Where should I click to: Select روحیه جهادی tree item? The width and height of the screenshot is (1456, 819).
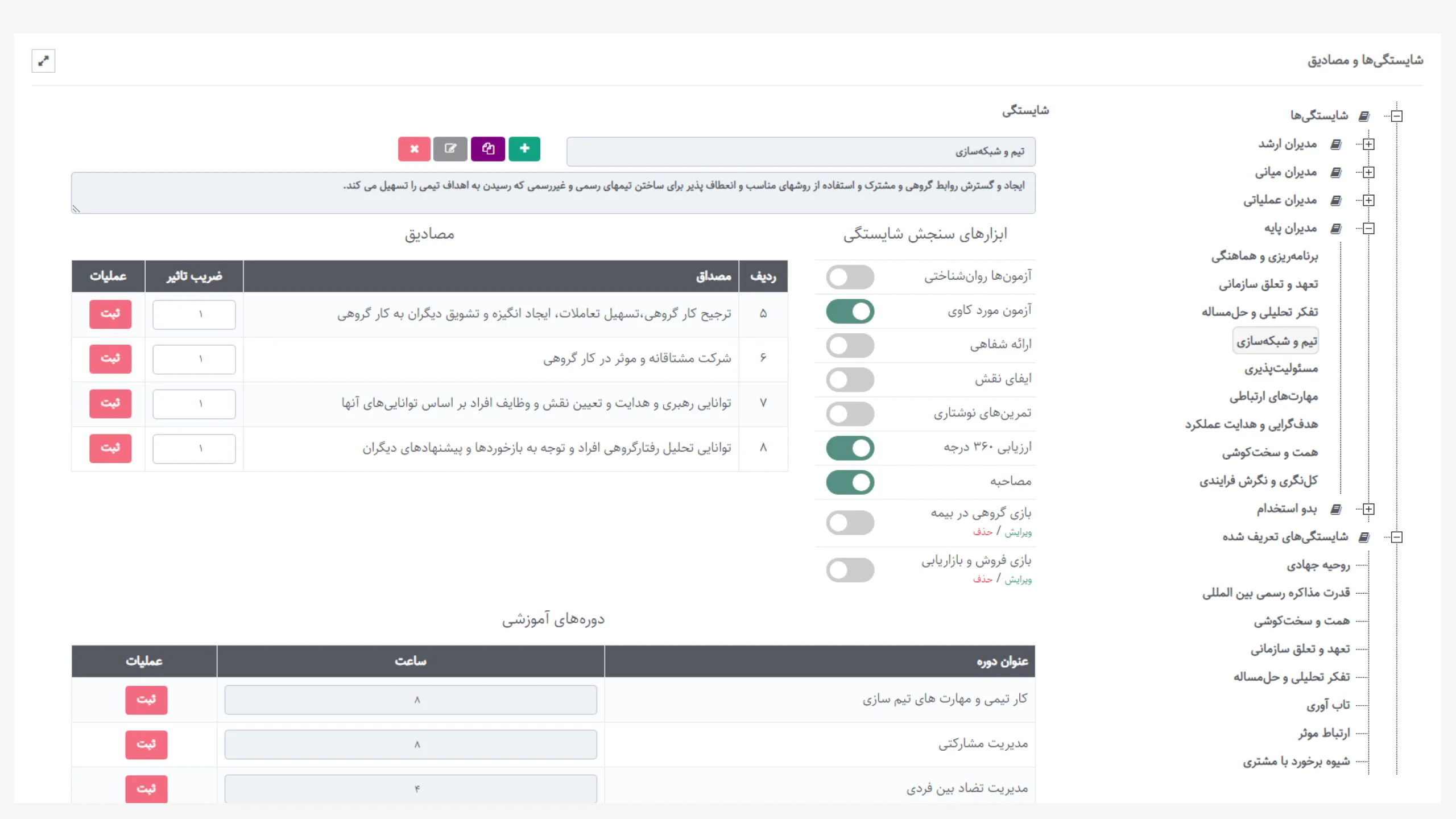click(x=1318, y=565)
